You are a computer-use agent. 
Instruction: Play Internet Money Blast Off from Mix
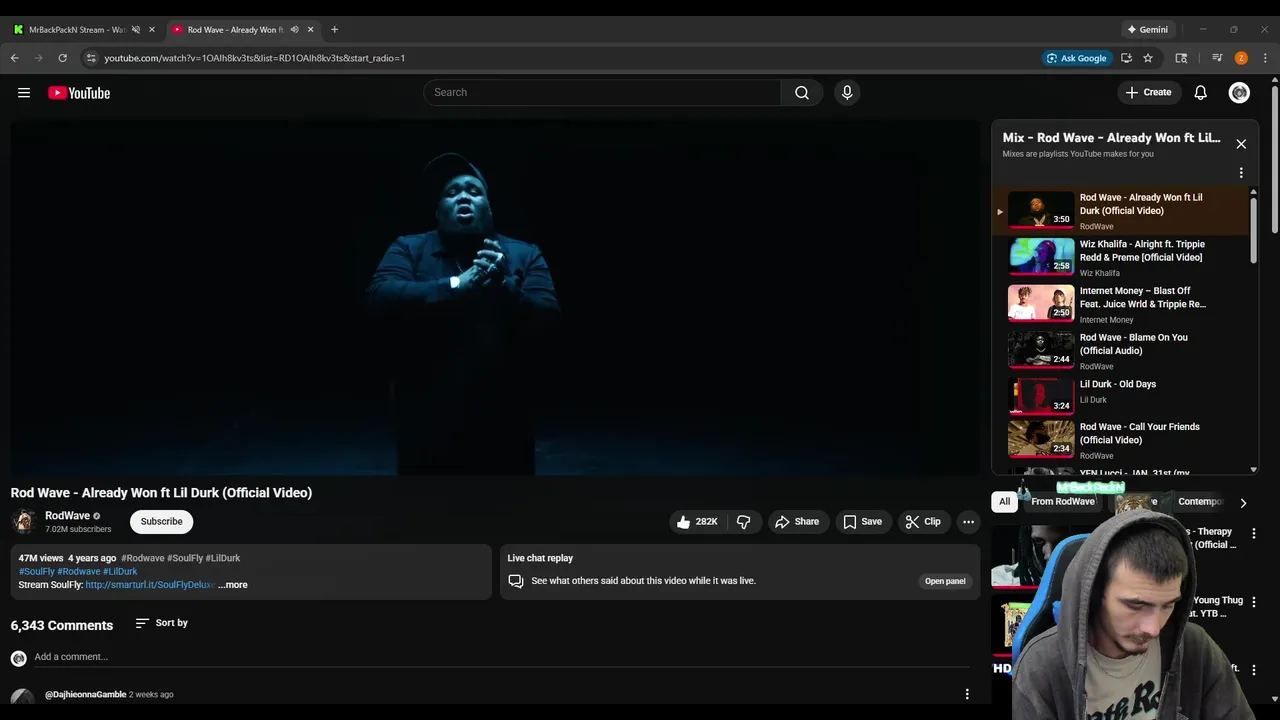pyautogui.click(x=1120, y=304)
